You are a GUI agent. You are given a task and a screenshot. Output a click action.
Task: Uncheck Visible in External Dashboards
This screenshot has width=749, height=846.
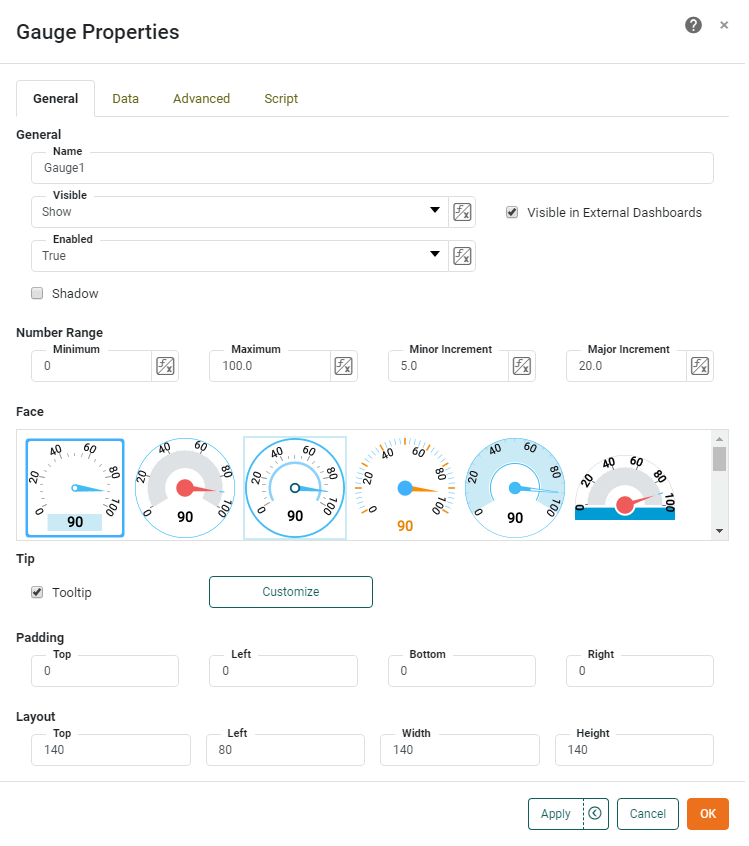click(512, 211)
